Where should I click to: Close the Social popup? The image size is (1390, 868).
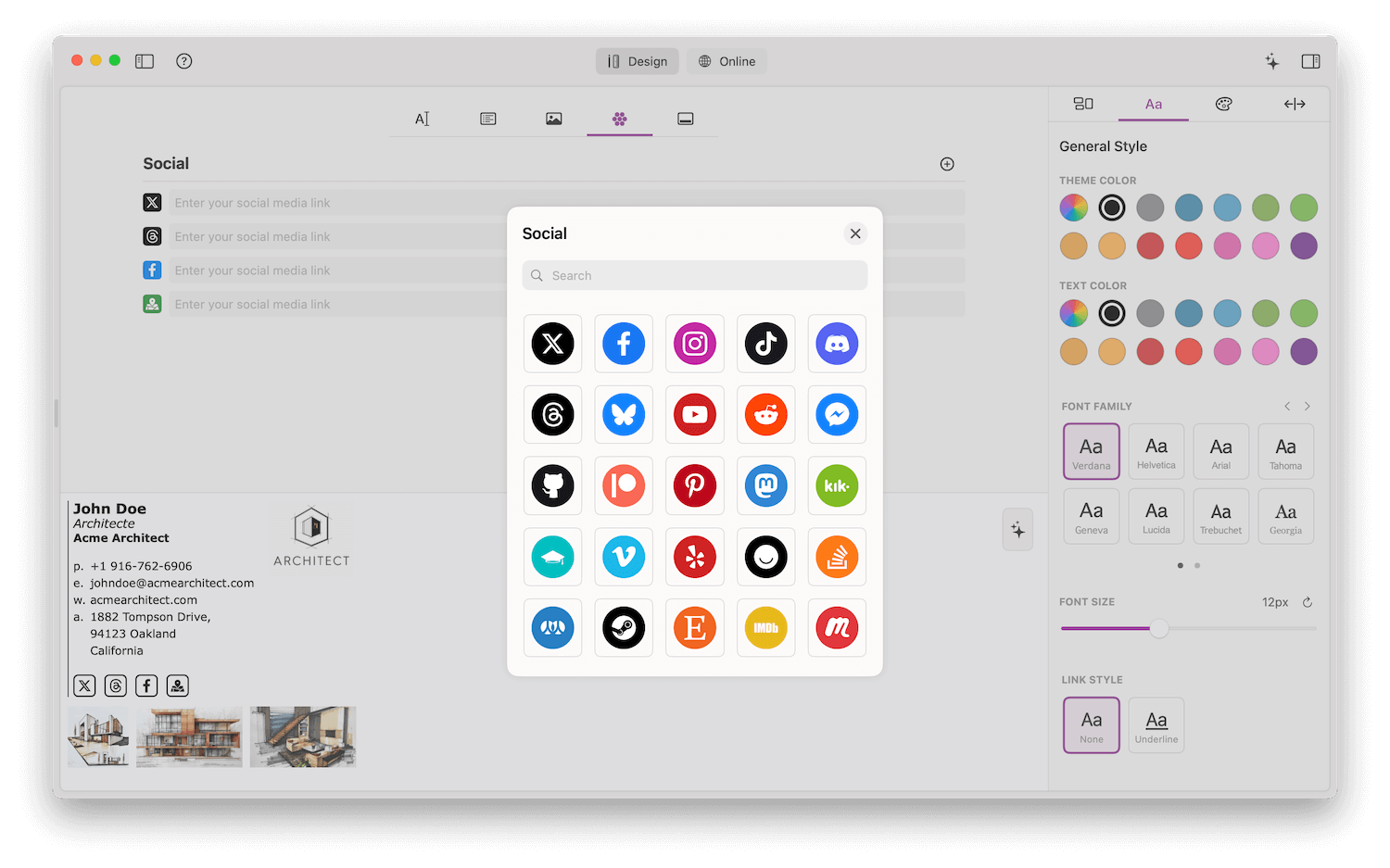point(855,233)
